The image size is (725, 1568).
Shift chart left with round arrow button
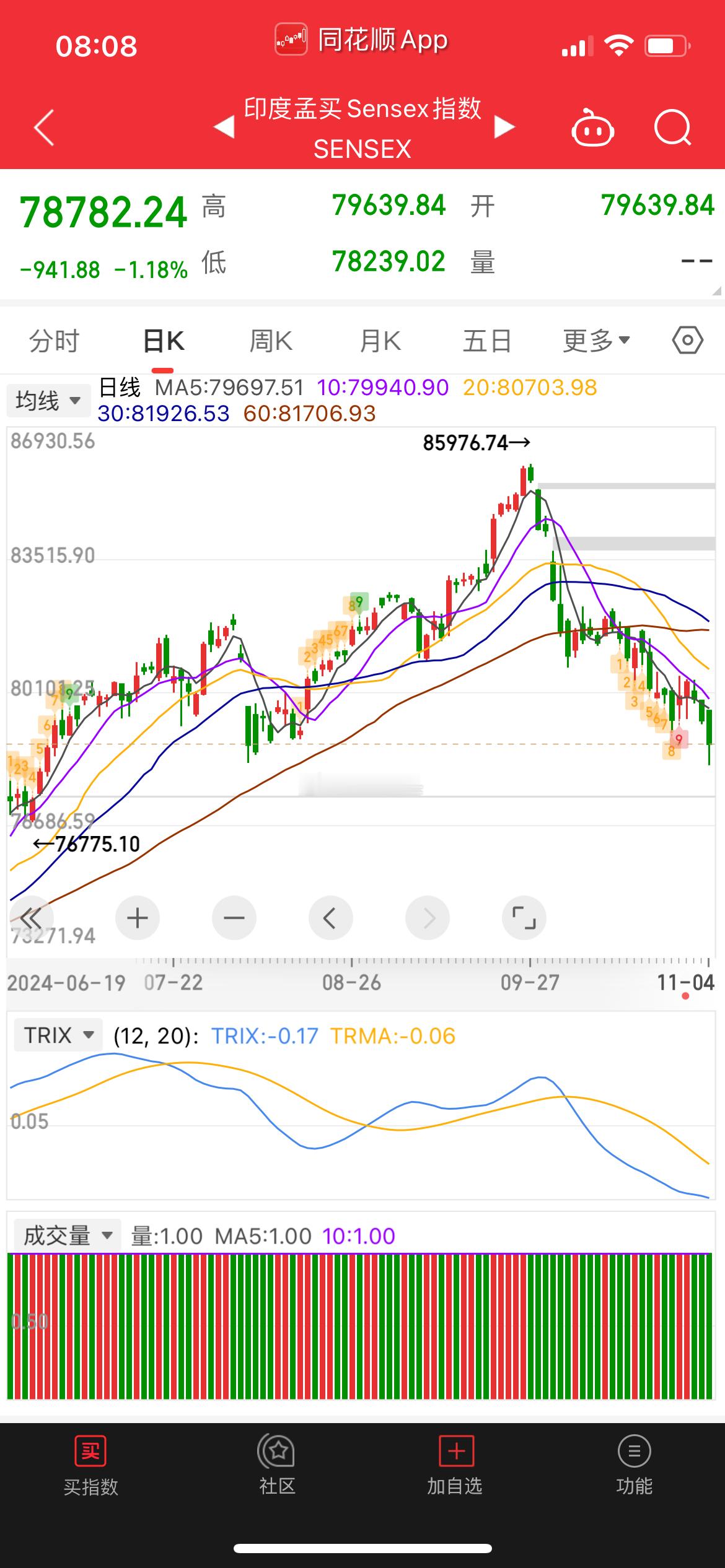331,918
